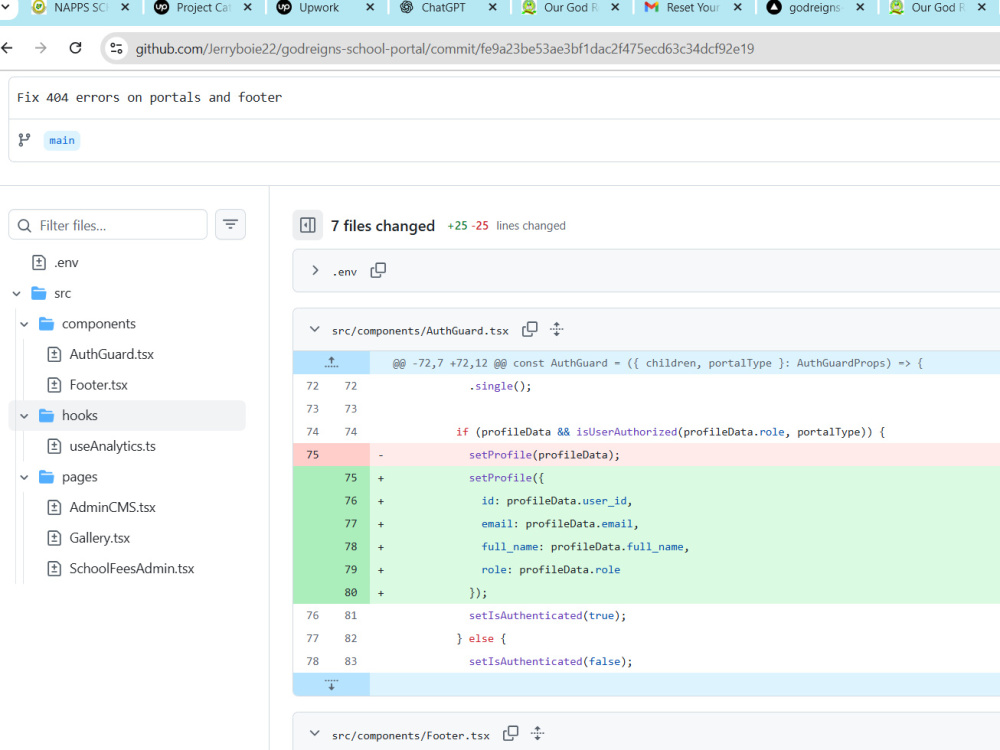Viewport: 1000px width, 750px height.
Task: Open the src/components/Footer.tsx file link
Action: (411, 735)
